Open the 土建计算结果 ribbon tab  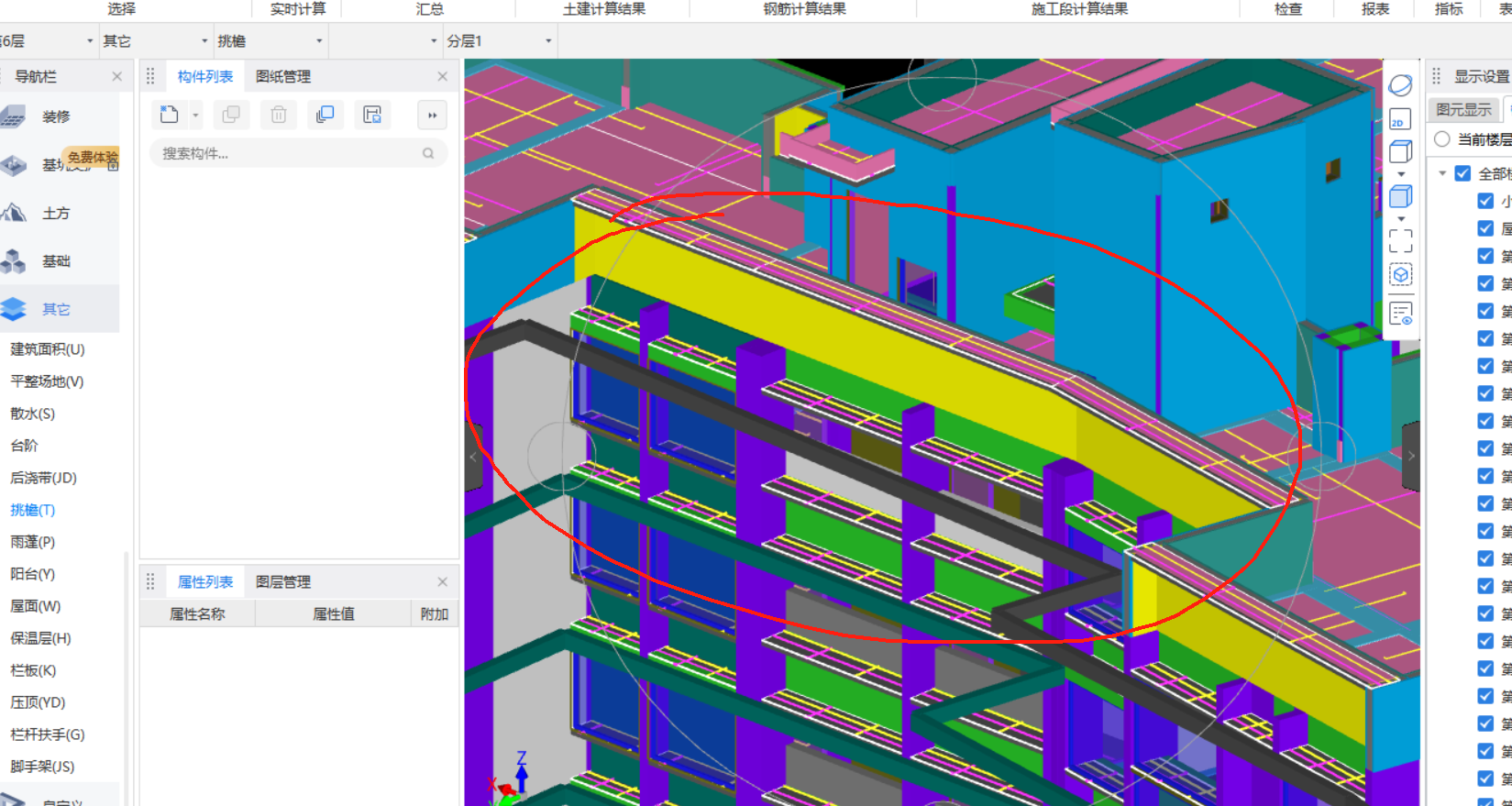(604, 8)
